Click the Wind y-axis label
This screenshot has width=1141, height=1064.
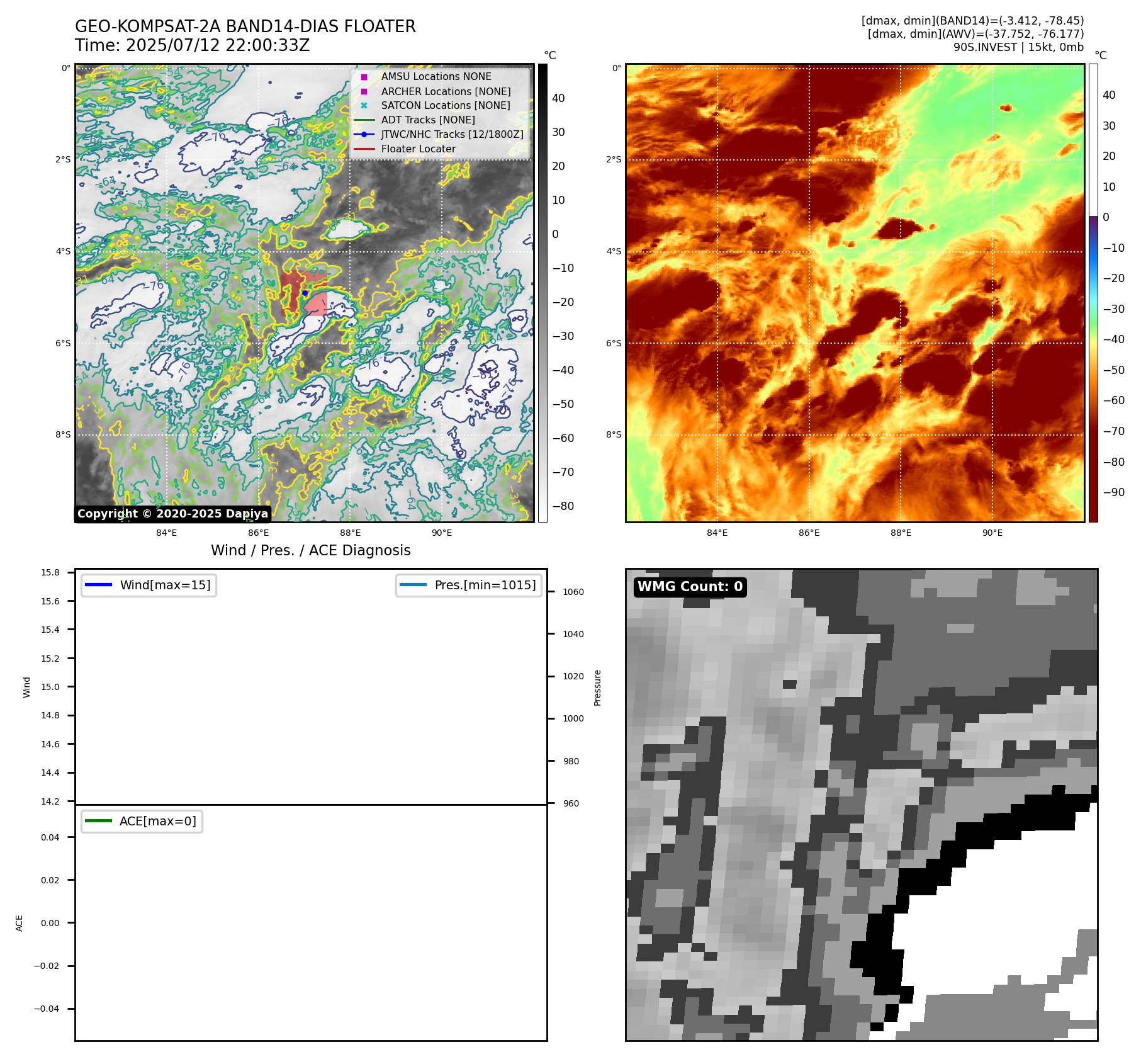tap(26, 687)
